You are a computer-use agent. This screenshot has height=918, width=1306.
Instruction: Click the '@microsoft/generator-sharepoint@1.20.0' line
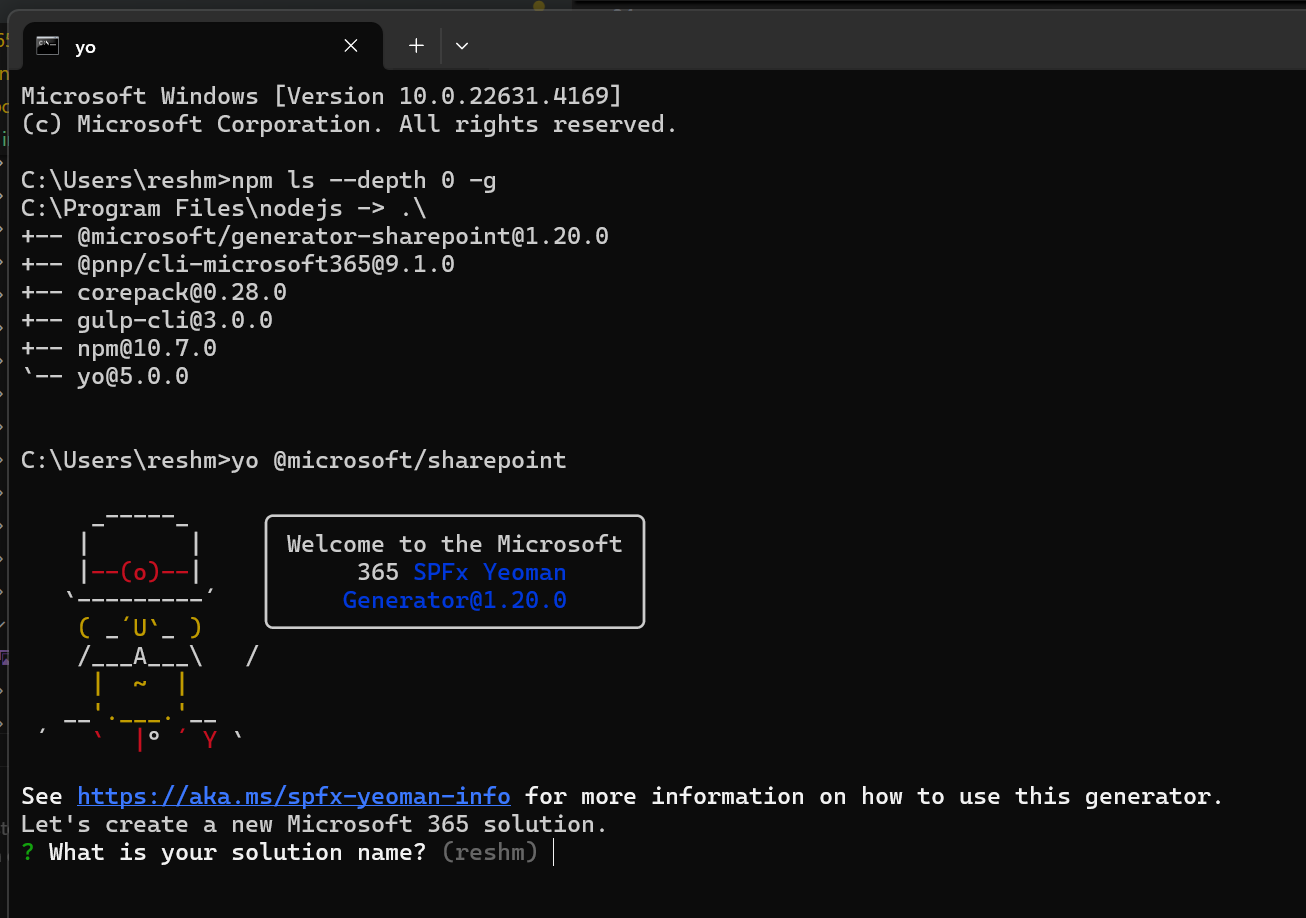[315, 237]
